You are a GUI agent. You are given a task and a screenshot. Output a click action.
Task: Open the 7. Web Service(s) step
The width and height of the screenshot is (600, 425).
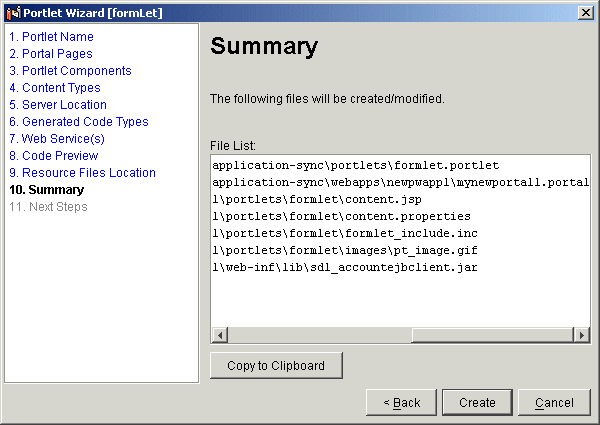(57, 138)
